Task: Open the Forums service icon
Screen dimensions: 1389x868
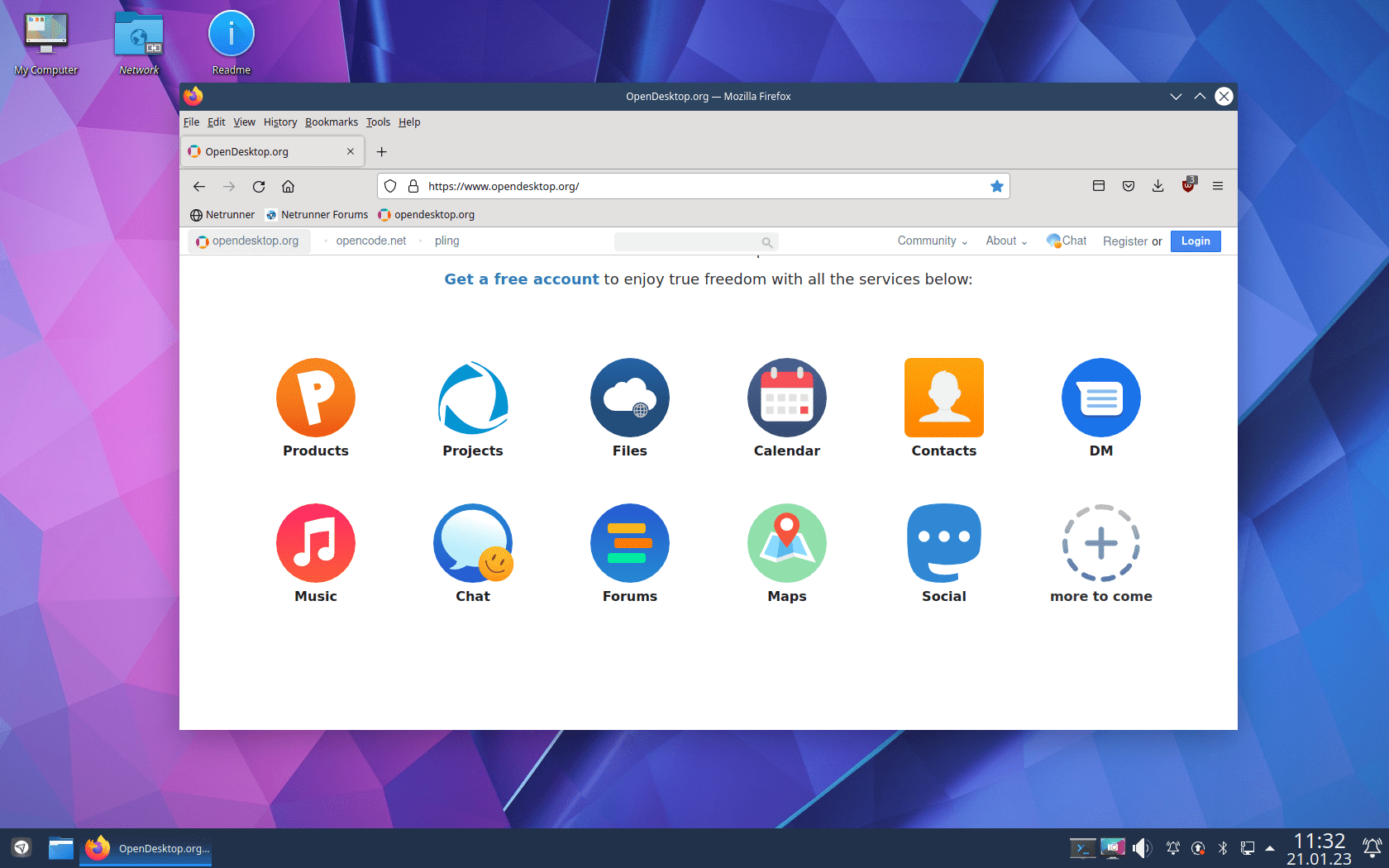Action: pos(629,543)
